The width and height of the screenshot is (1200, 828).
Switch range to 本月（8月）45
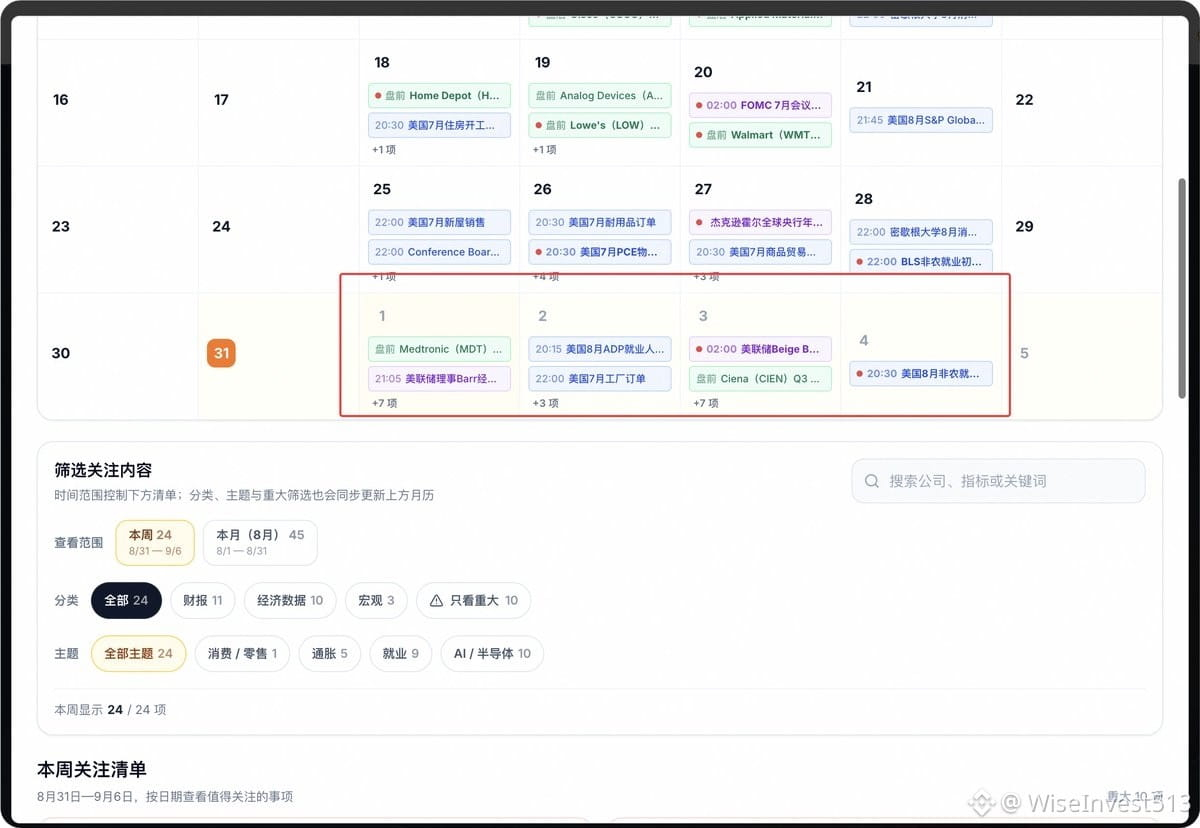click(x=260, y=543)
